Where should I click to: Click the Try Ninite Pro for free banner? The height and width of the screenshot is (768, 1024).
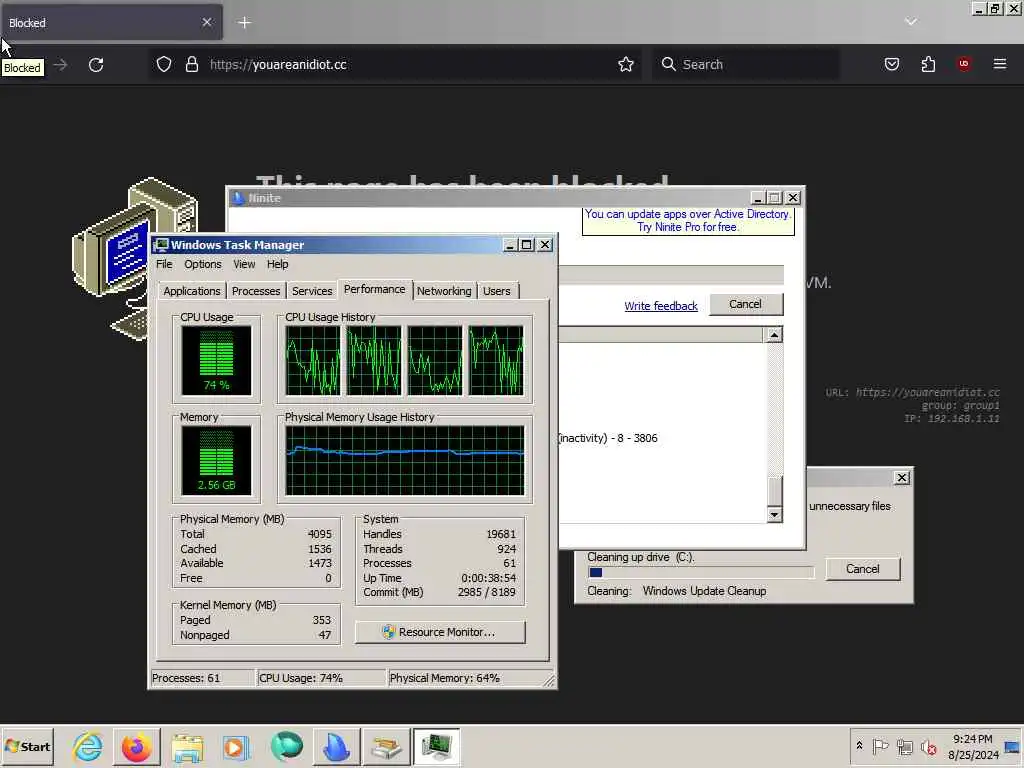pyautogui.click(x=688, y=221)
